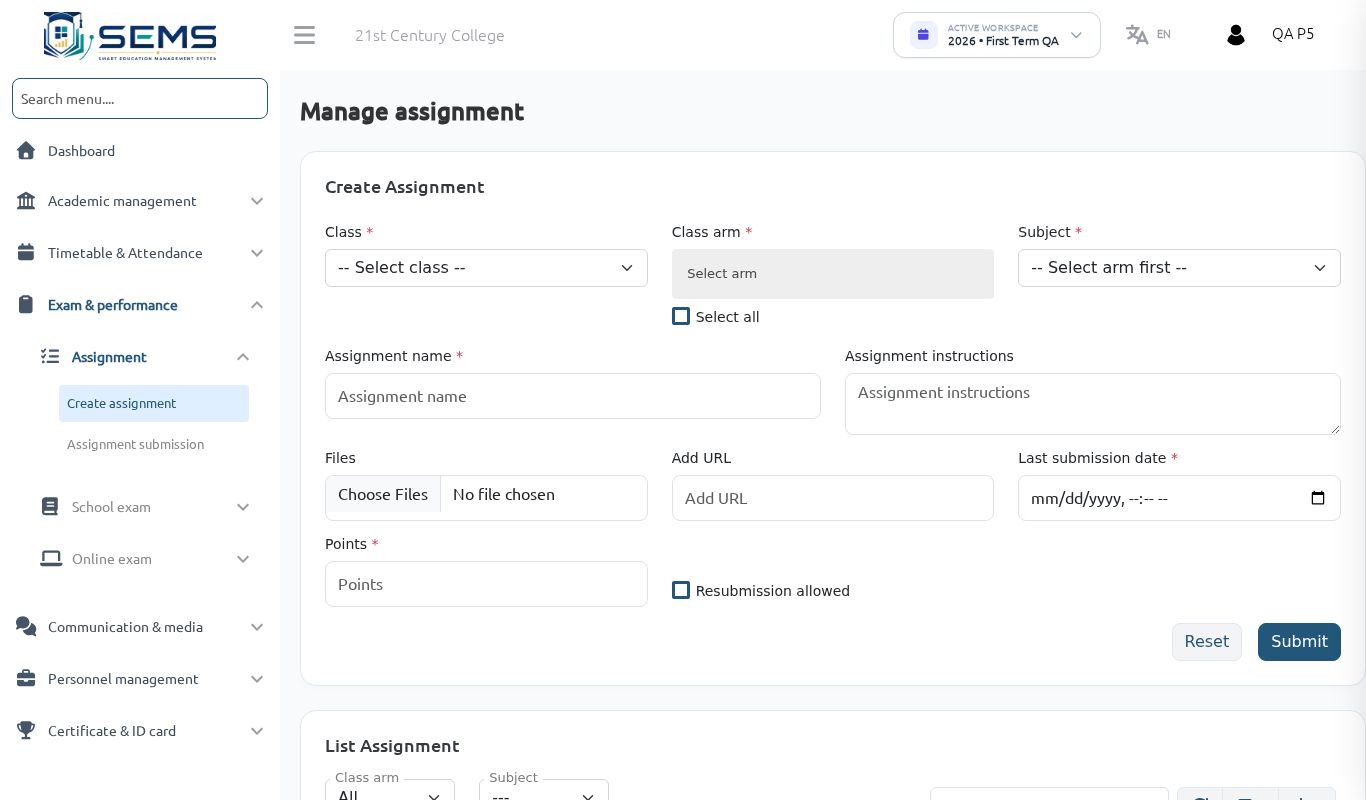Check the Select all checkbox
The width and height of the screenshot is (1366, 800).
click(x=681, y=316)
